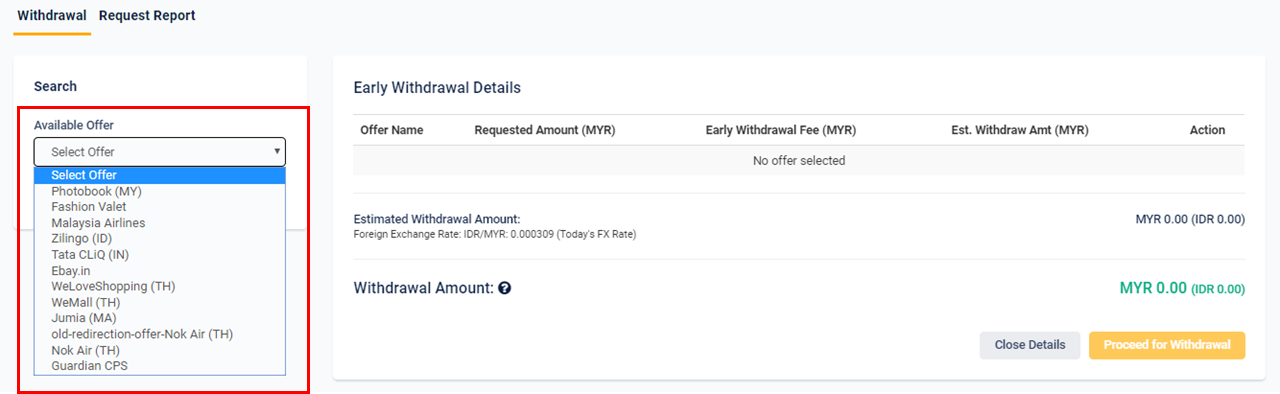This screenshot has height=394, width=1280.
Task: Open the Available Offer dropdown arrow
Action: click(277, 152)
